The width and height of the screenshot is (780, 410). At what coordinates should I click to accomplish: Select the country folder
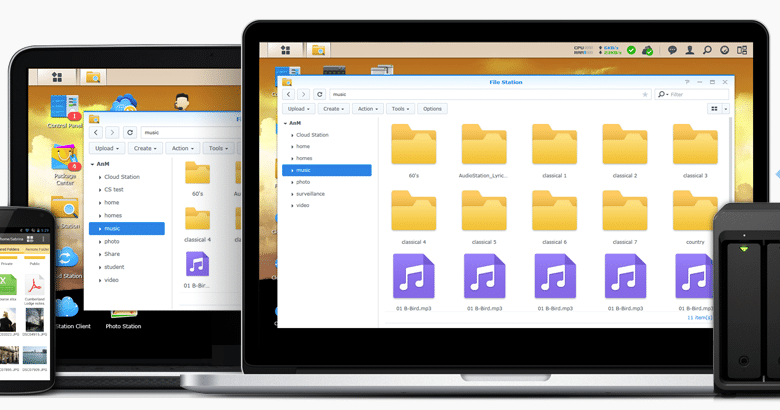tap(695, 217)
